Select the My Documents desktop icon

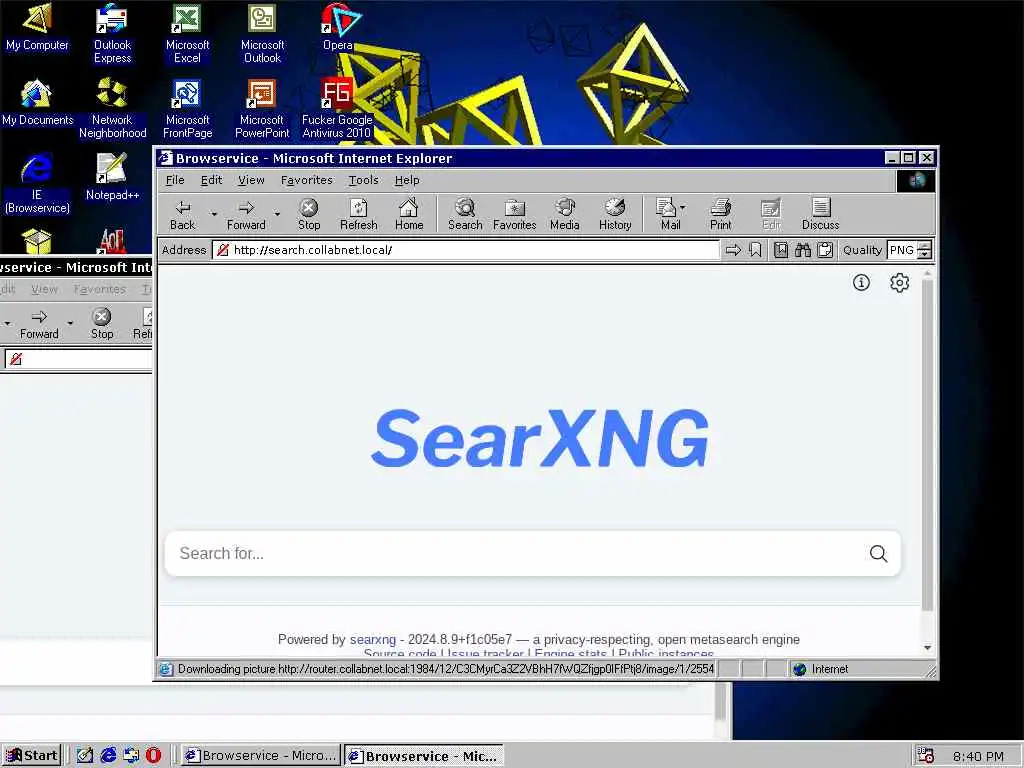tap(37, 102)
